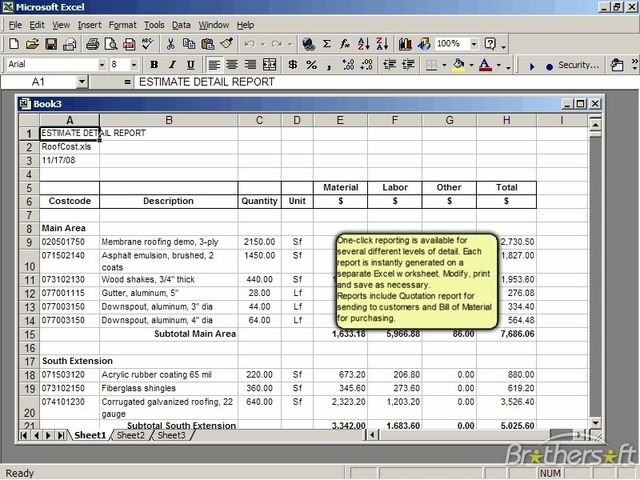Viewport: 640px width, 480px height.
Task: Click the Increase Indent icon
Action: click(408, 64)
